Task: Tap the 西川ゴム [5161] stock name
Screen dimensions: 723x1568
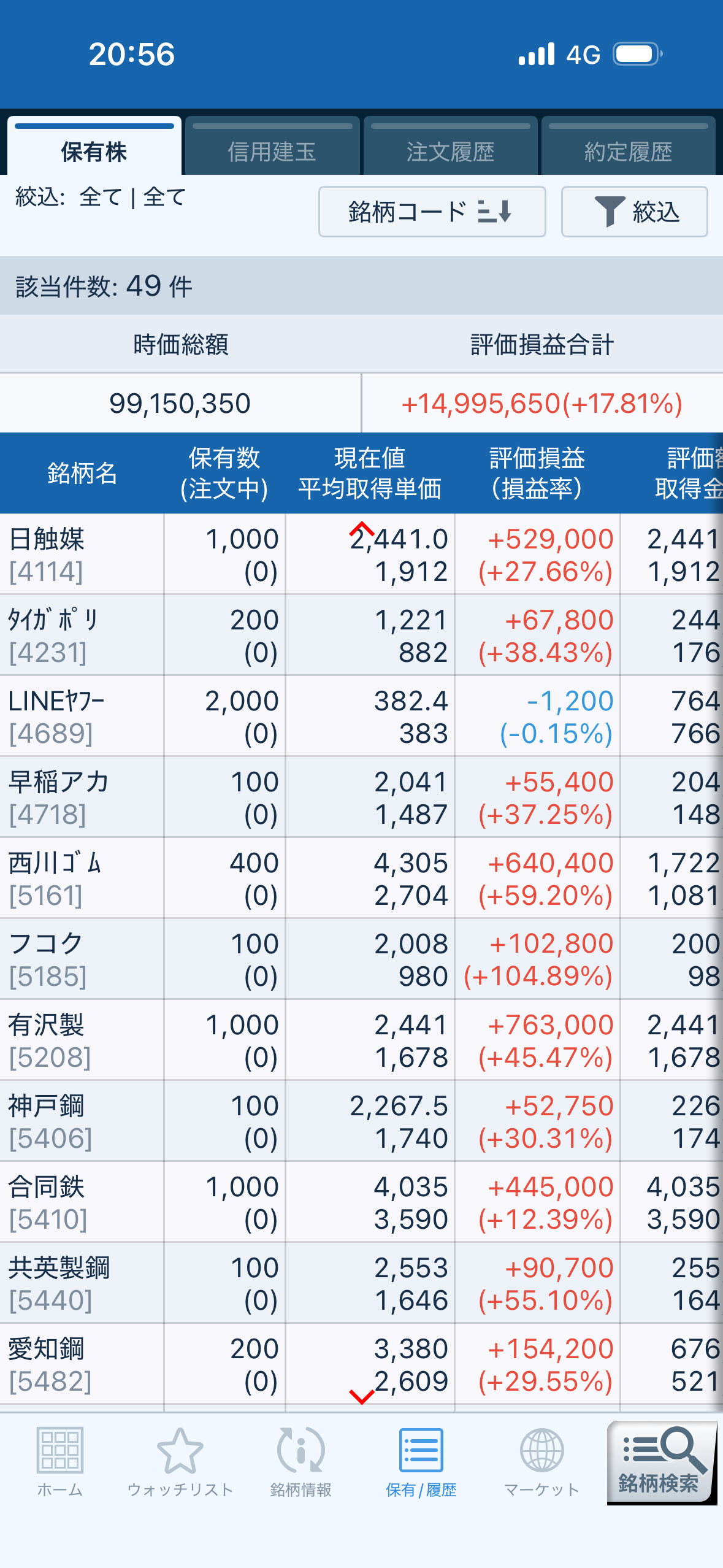Action: pos(55,863)
